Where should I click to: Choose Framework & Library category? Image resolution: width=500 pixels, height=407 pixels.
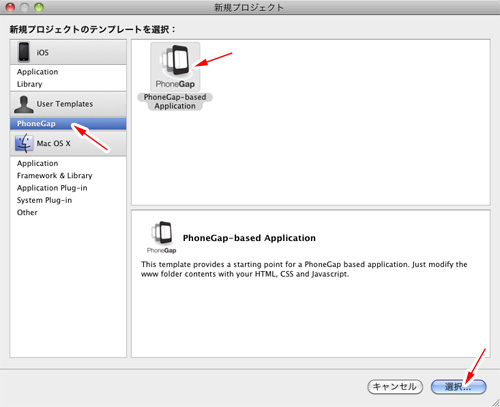[x=54, y=176]
